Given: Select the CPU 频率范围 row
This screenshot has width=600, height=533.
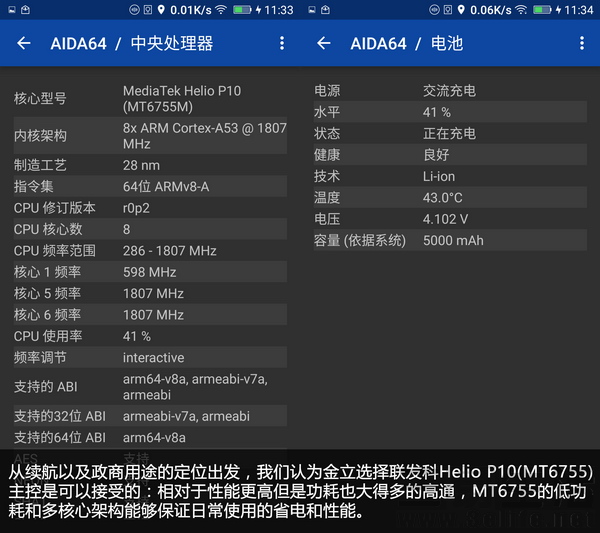Looking at the screenshot, I should pyautogui.click(x=150, y=251).
